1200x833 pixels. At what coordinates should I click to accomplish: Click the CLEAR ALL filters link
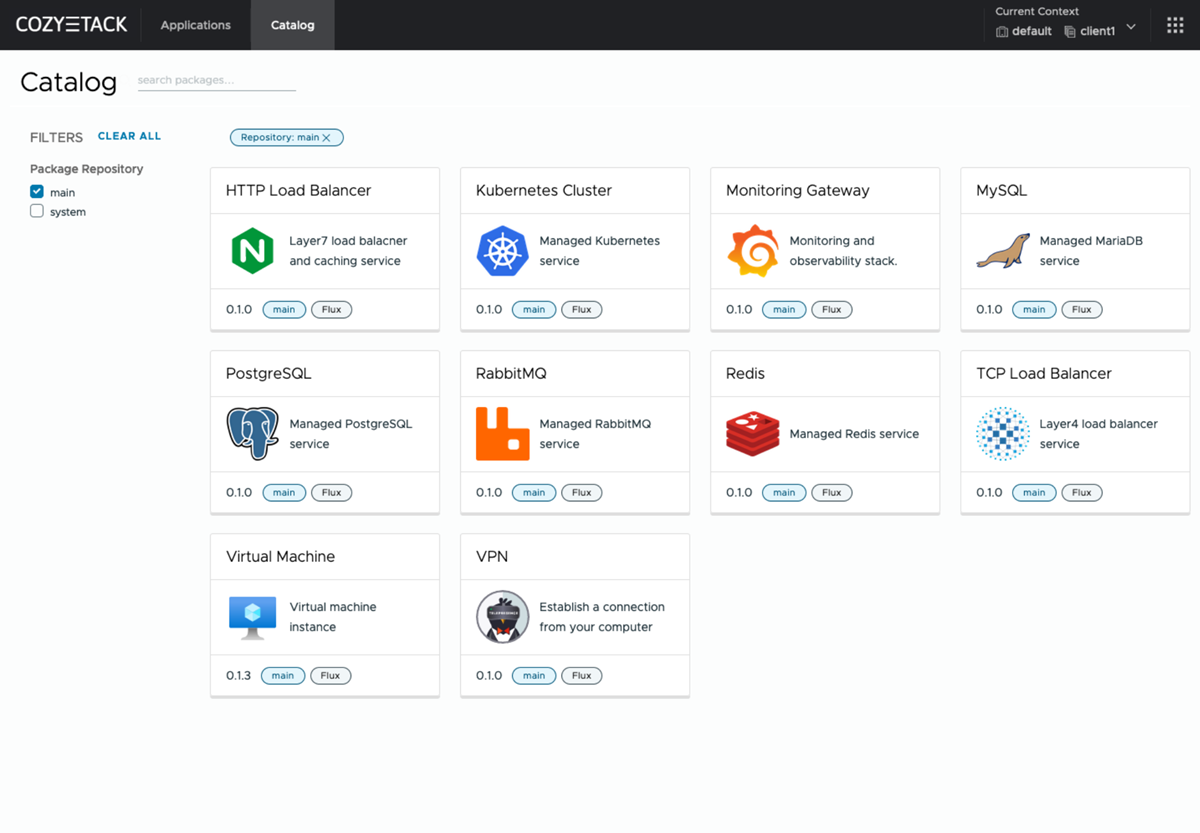pos(129,136)
